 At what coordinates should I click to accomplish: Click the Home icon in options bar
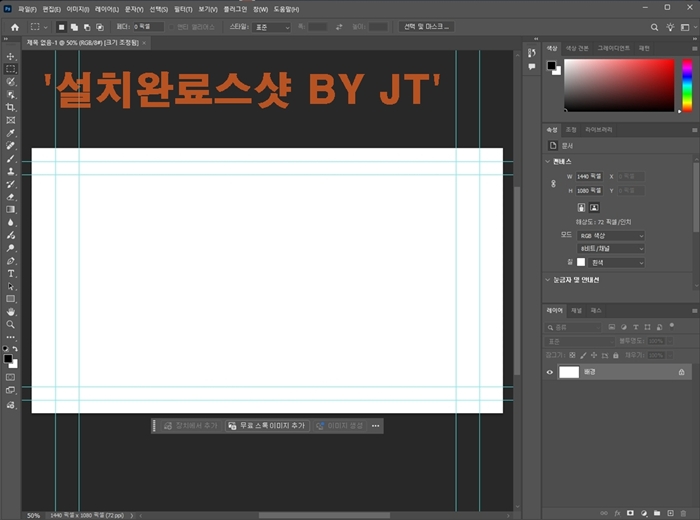click(14, 27)
